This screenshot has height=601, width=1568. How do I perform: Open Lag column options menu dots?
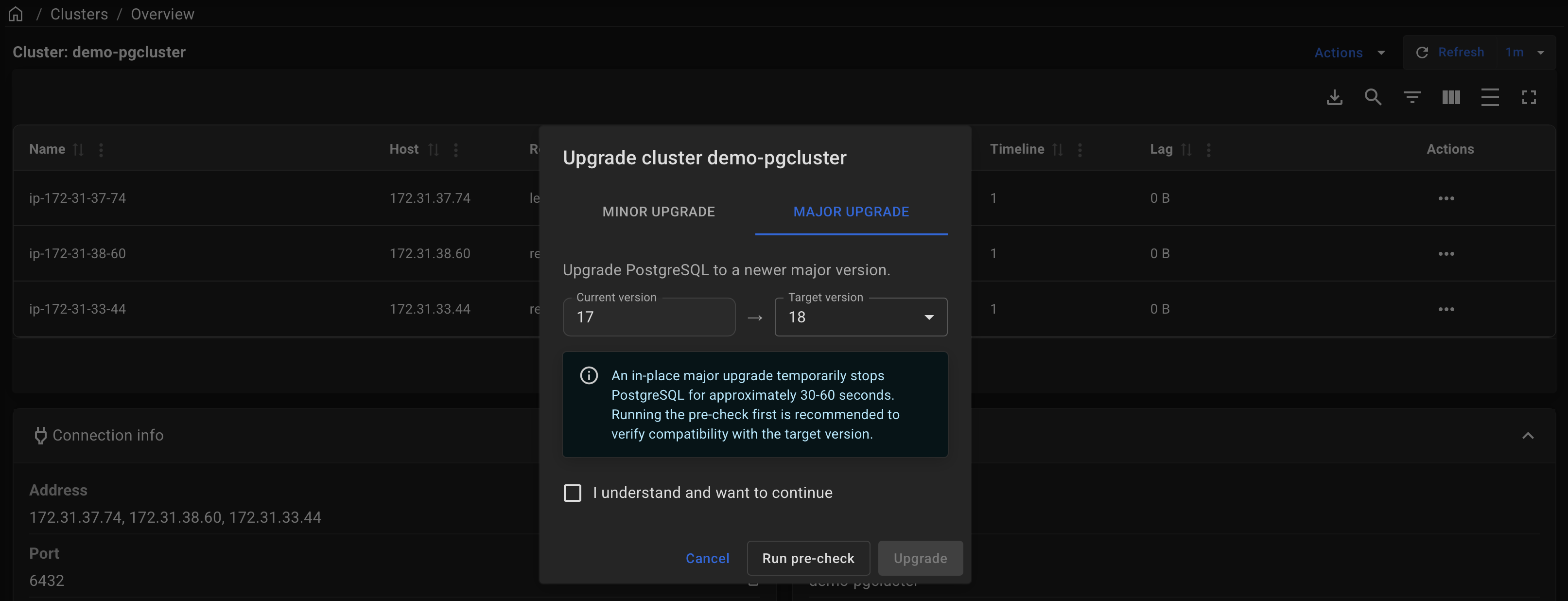pyautogui.click(x=1209, y=150)
